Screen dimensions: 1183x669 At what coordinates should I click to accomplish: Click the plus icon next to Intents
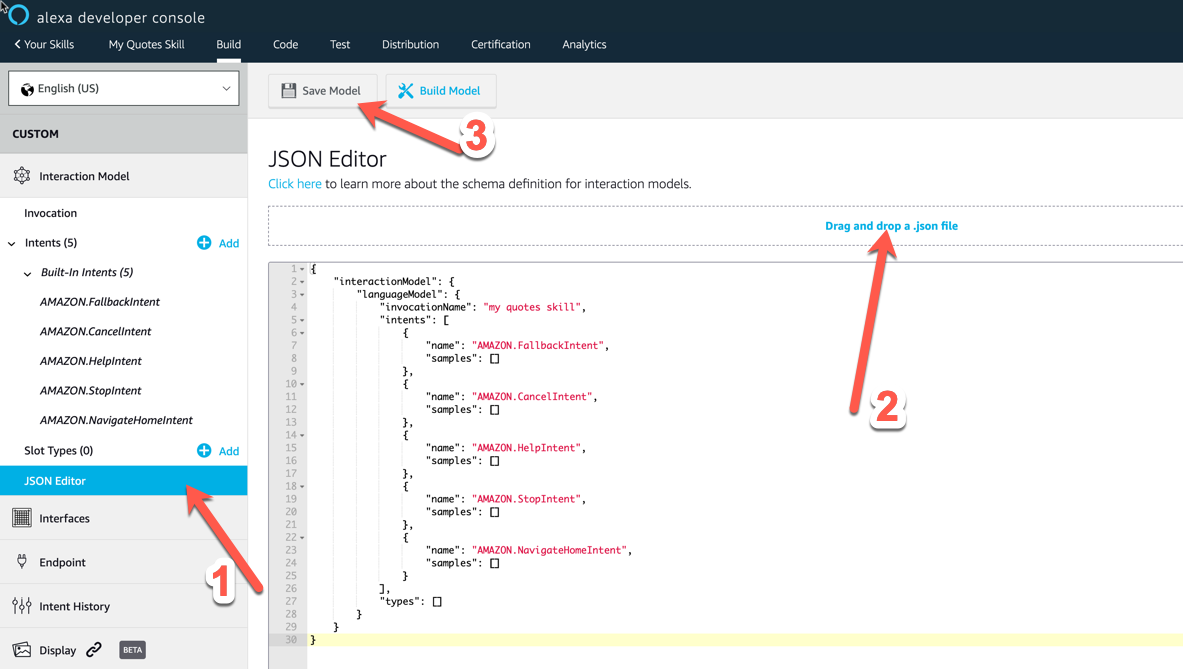pos(204,243)
